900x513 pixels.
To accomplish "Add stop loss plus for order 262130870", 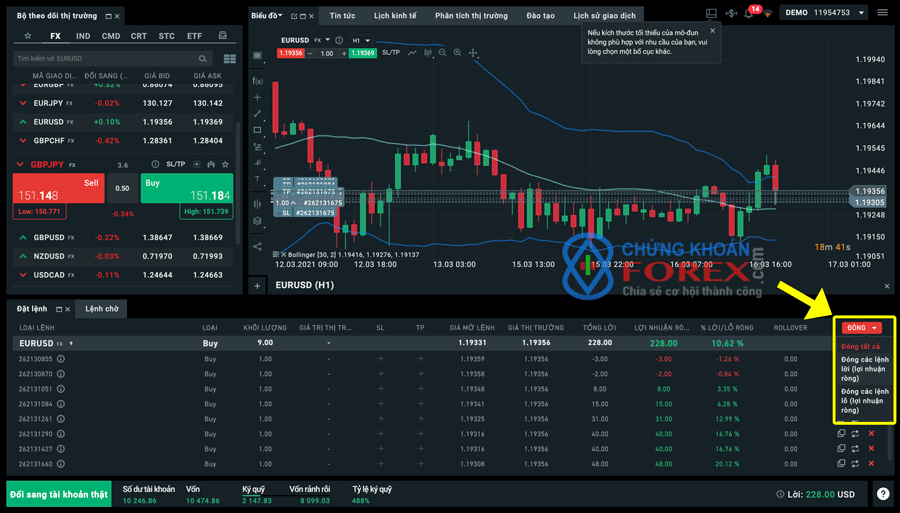I will pyautogui.click(x=381, y=374).
